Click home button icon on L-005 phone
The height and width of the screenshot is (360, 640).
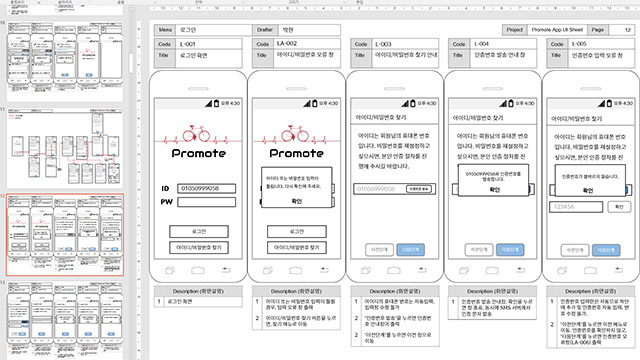point(590,270)
